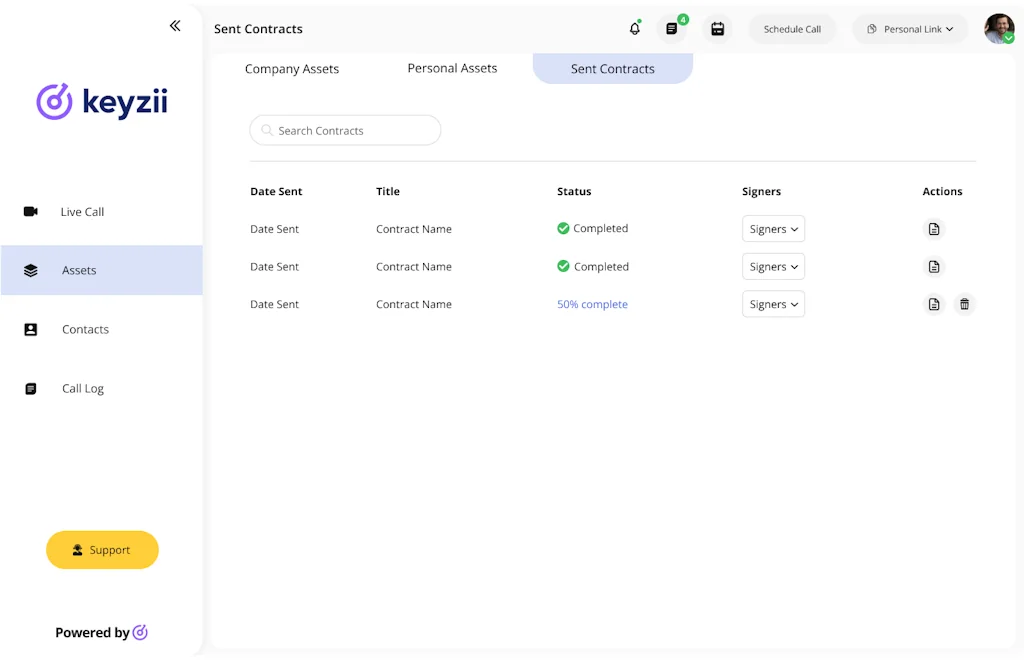Collapse the sidebar with double chevron icon
1024x662 pixels.
tap(175, 26)
